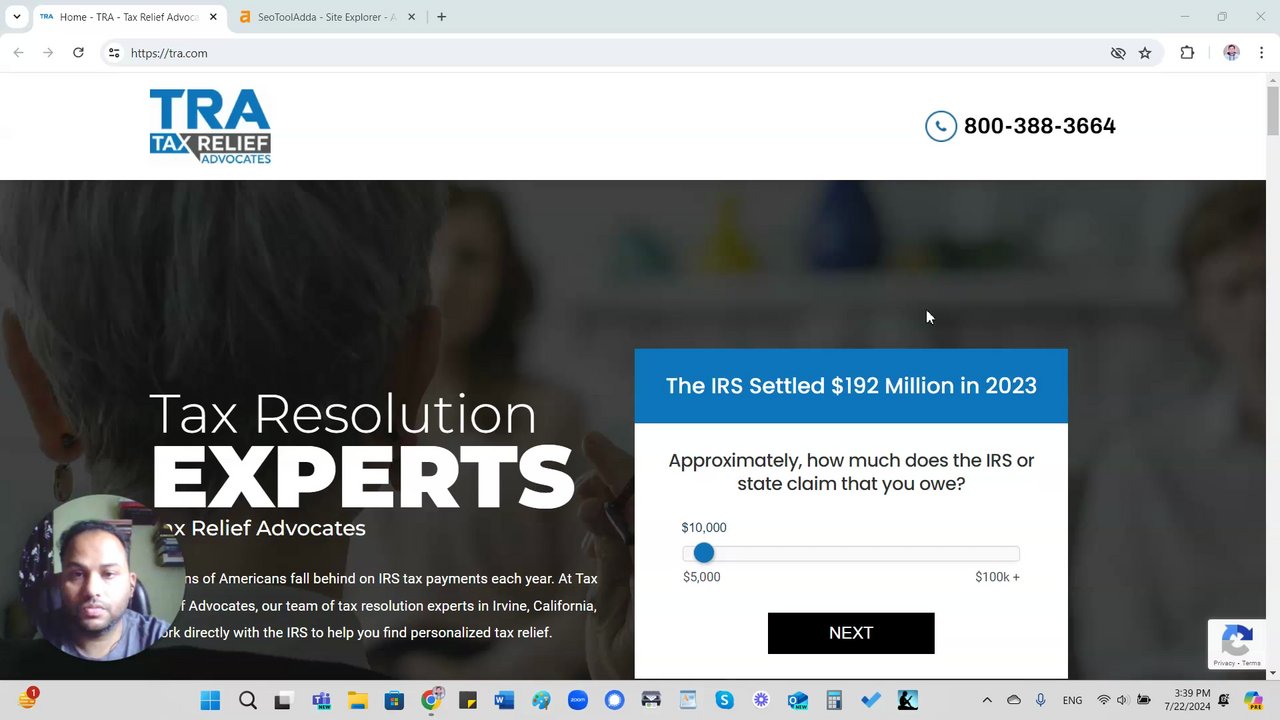Click the TRA Tax Relief Advocates logo

click(x=210, y=126)
